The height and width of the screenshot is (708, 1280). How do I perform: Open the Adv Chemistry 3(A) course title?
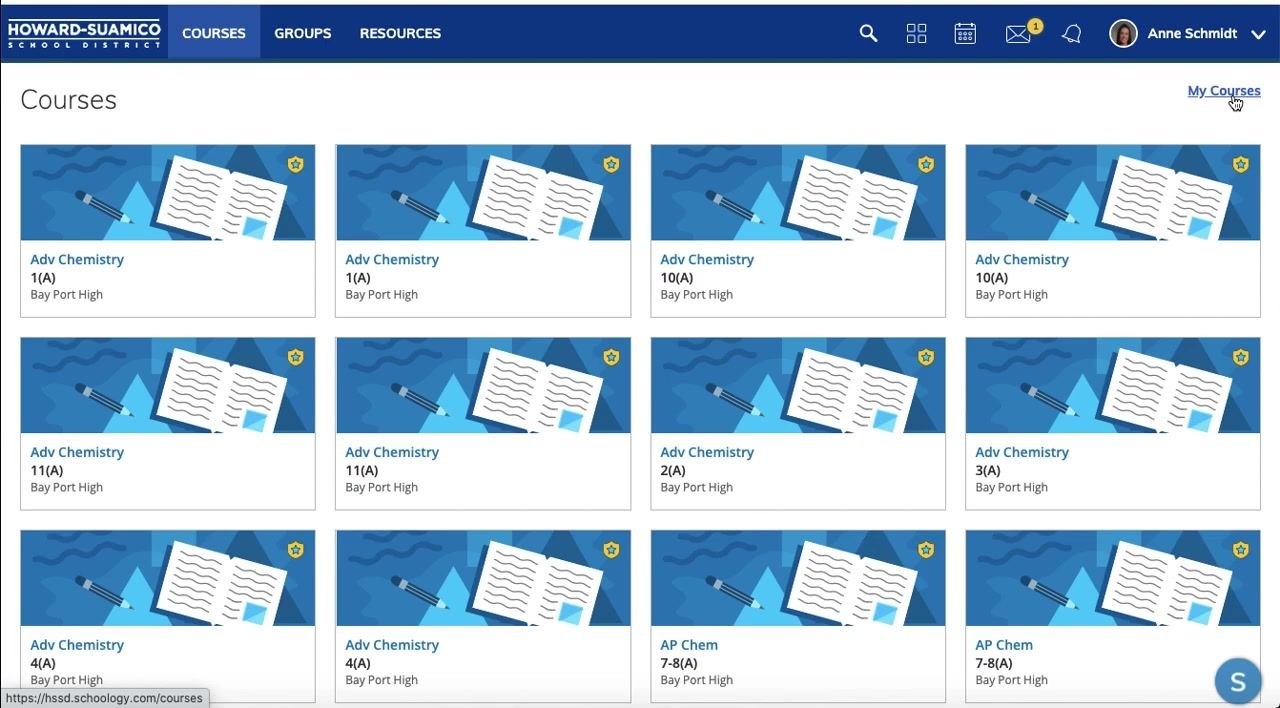coord(1022,452)
